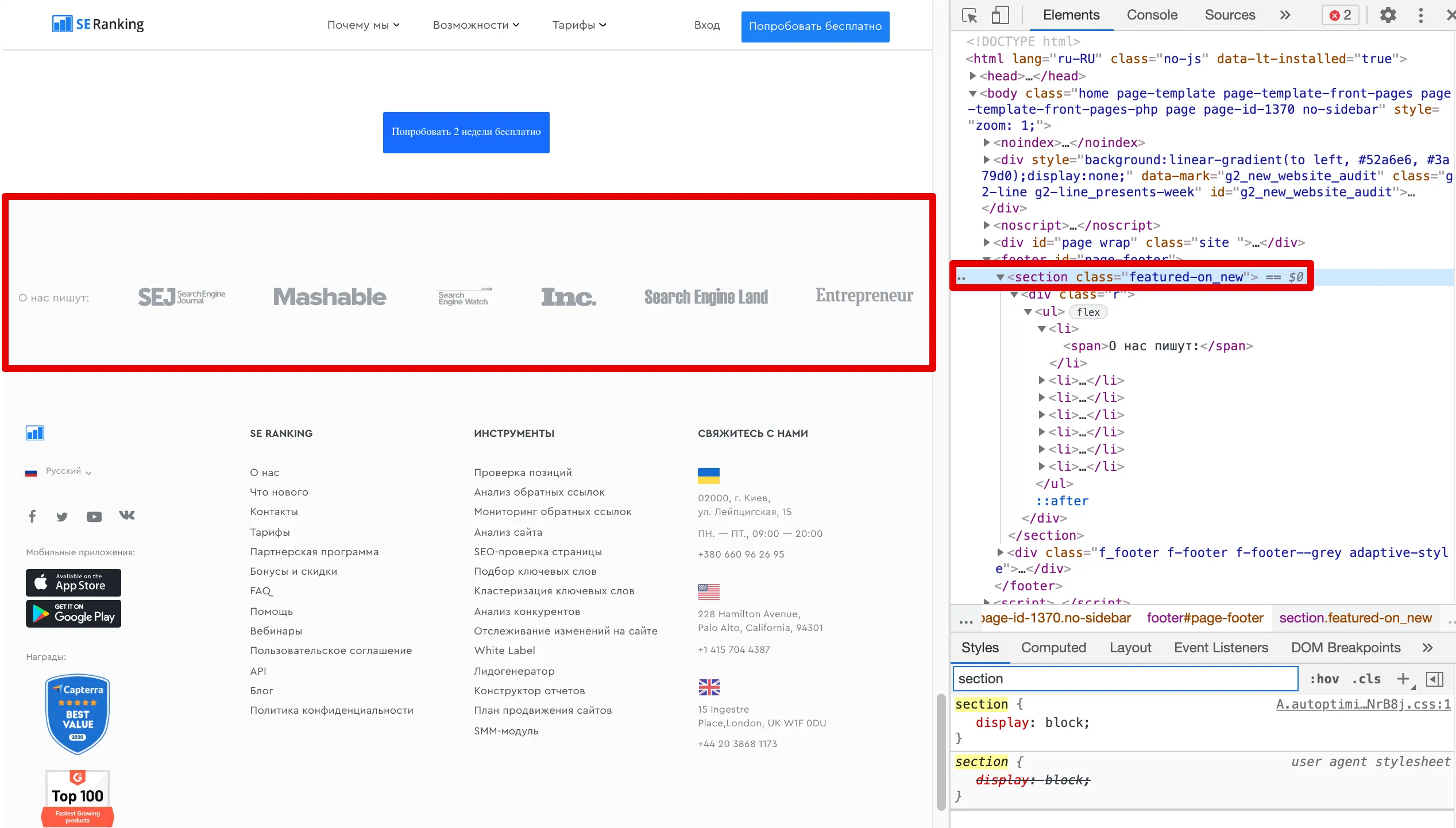The width and height of the screenshot is (1456, 828).
Task: Open the White Label footer link
Action: tap(504, 651)
